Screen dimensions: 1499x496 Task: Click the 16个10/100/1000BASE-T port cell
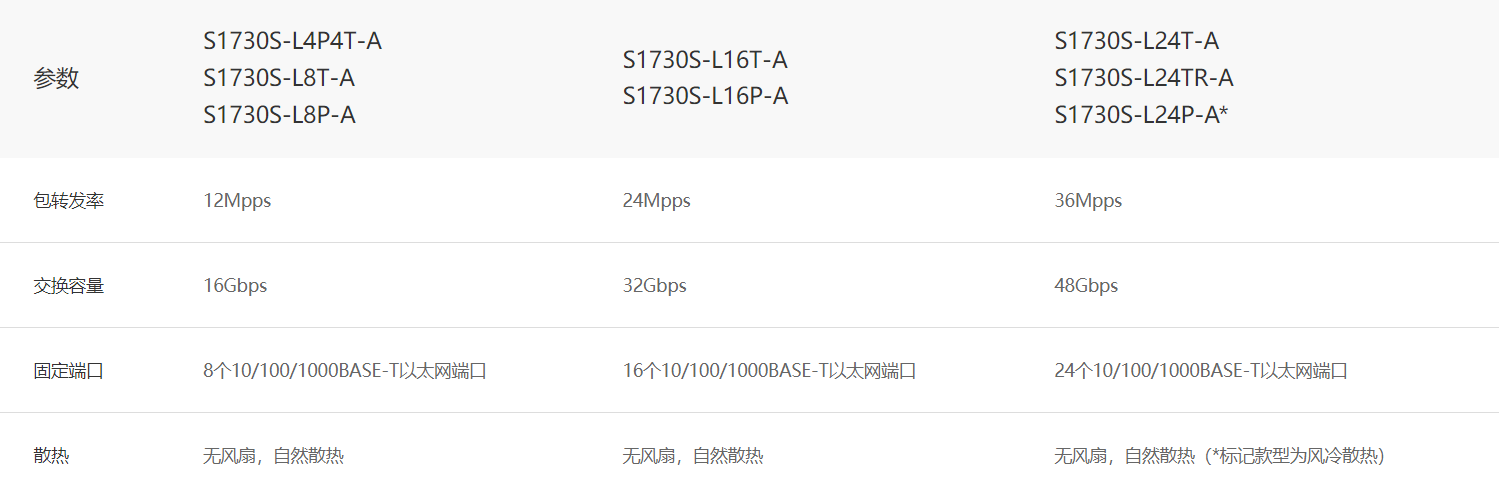click(x=769, y=371)
